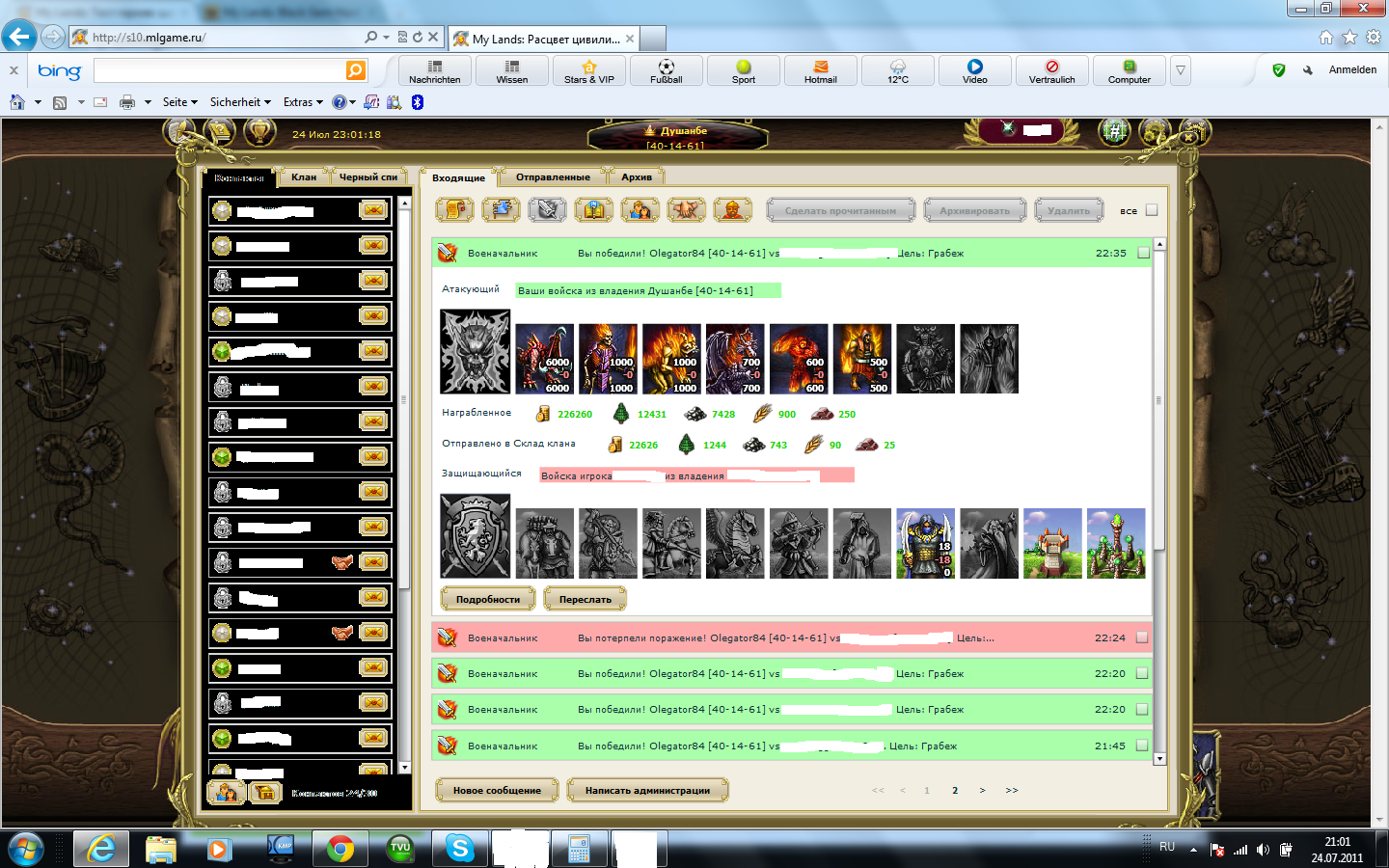
Task: Click the gold trophy cup icon in the top bar
Action: pyautogui.click(x=259, y=131)
